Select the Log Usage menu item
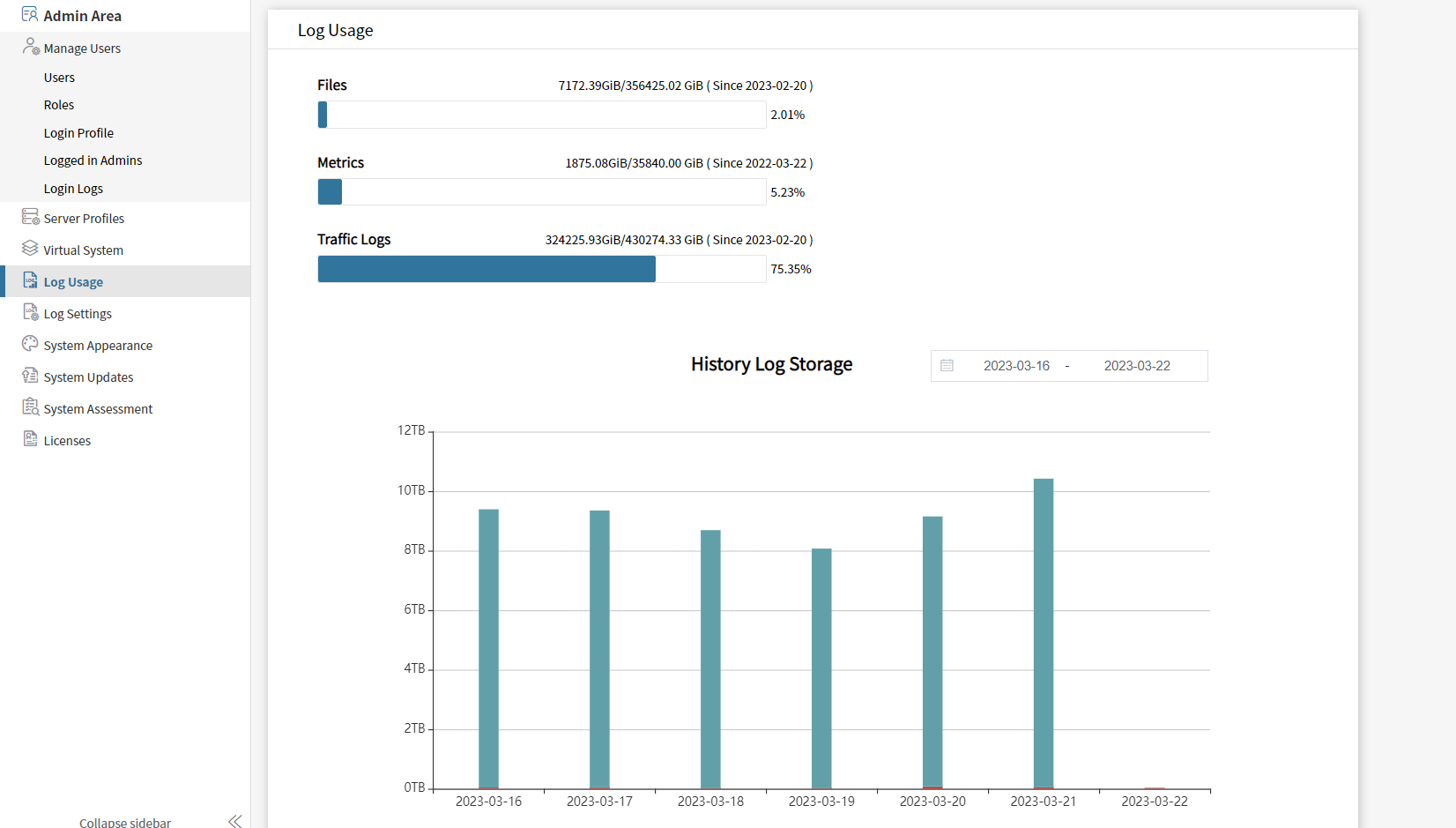 73,282
